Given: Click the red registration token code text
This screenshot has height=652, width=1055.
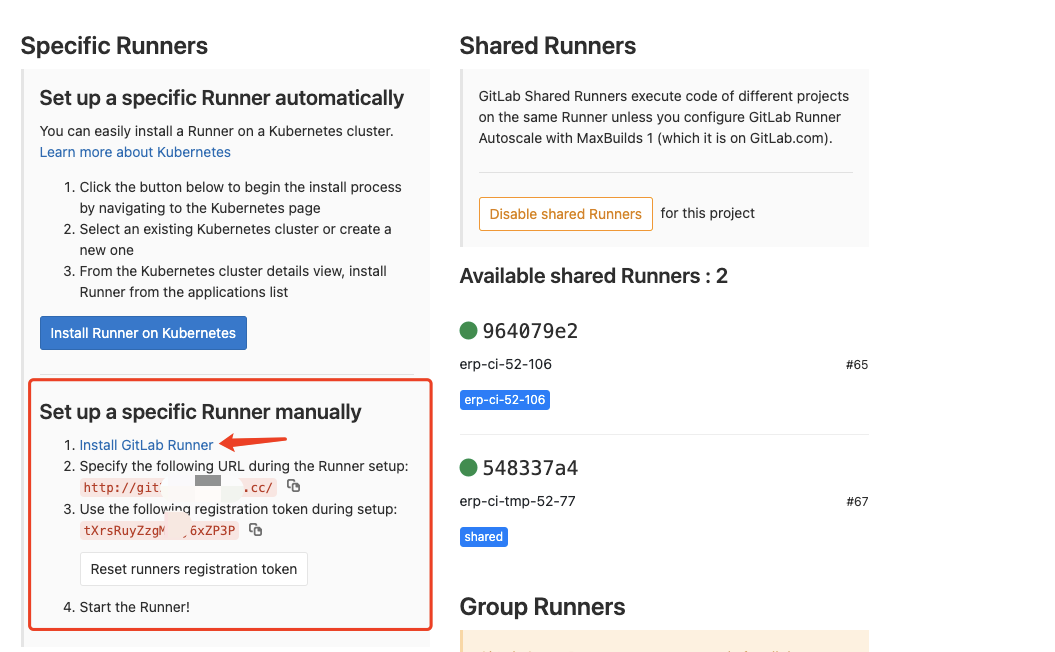Looking at the screenshot, I should pyautogui.click(x=160, y=531).
